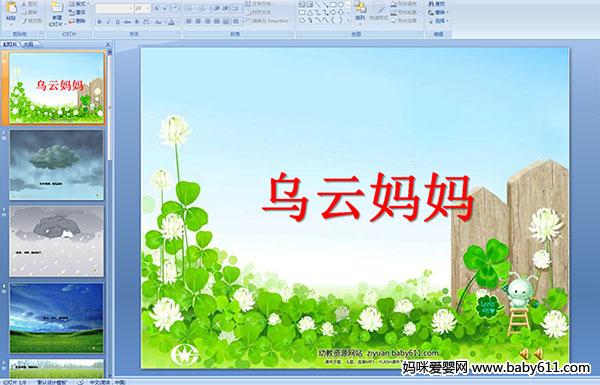Switch to the Outline tab in the side pane
Image resolution: width=600 pixels, height=385 pixels.
[28, 44]
